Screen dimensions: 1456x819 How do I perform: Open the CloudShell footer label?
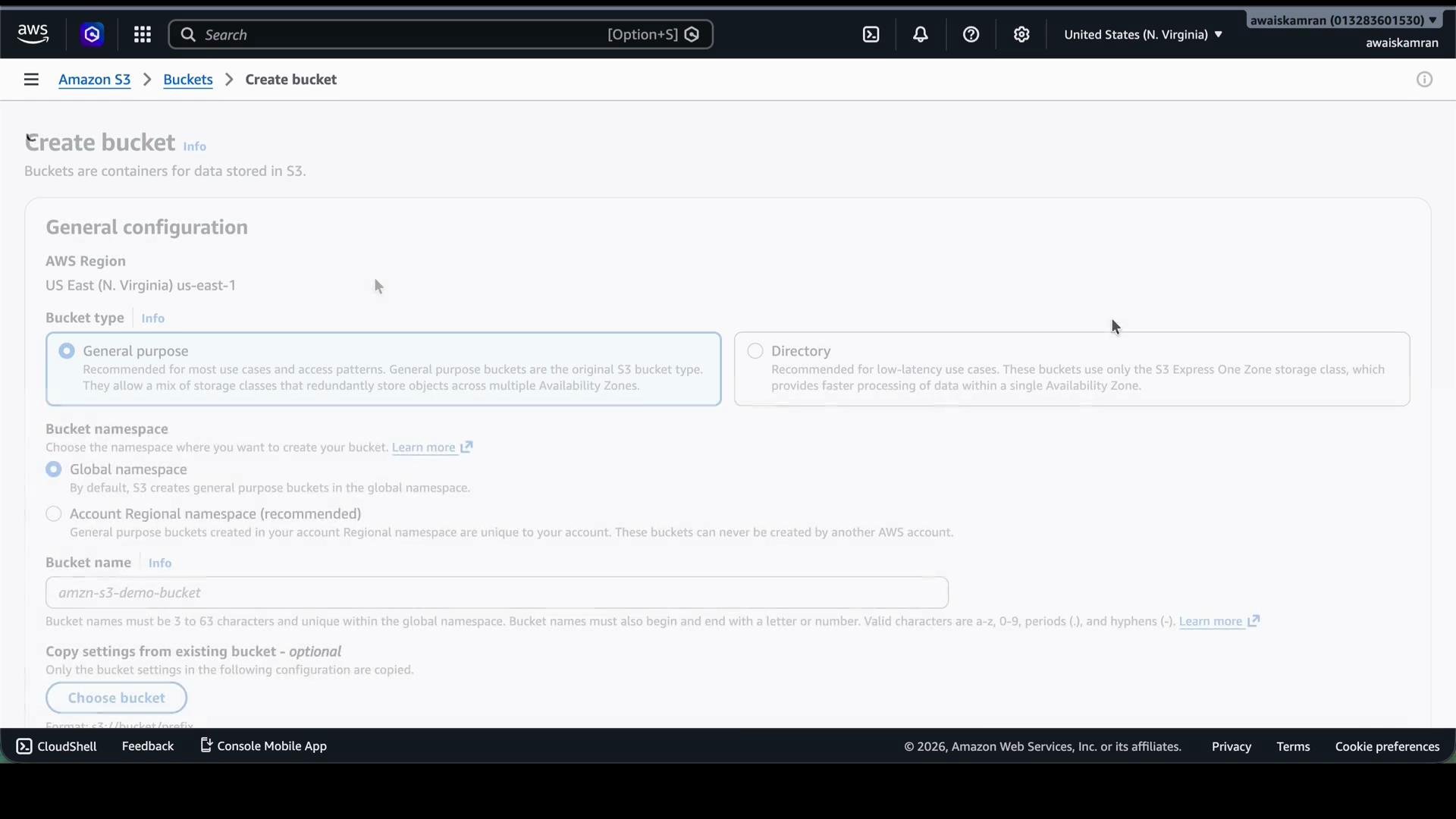(x=67, y=746)
